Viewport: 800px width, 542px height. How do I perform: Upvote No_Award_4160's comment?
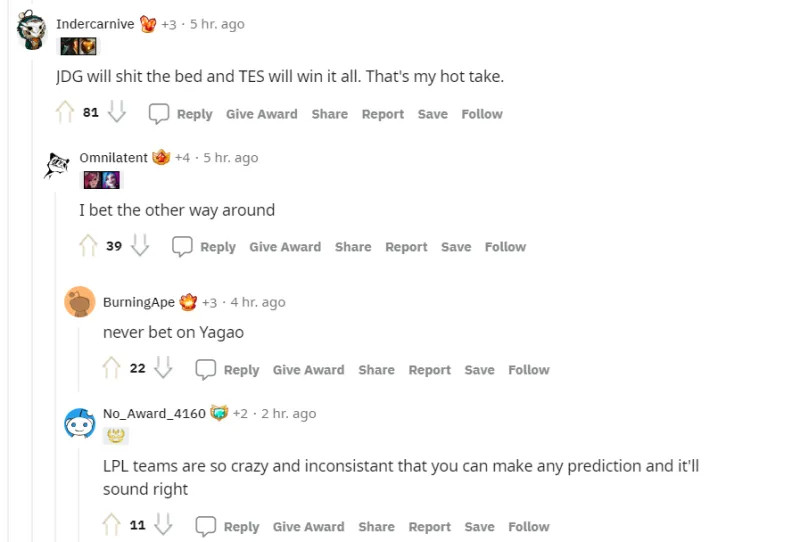112,526
